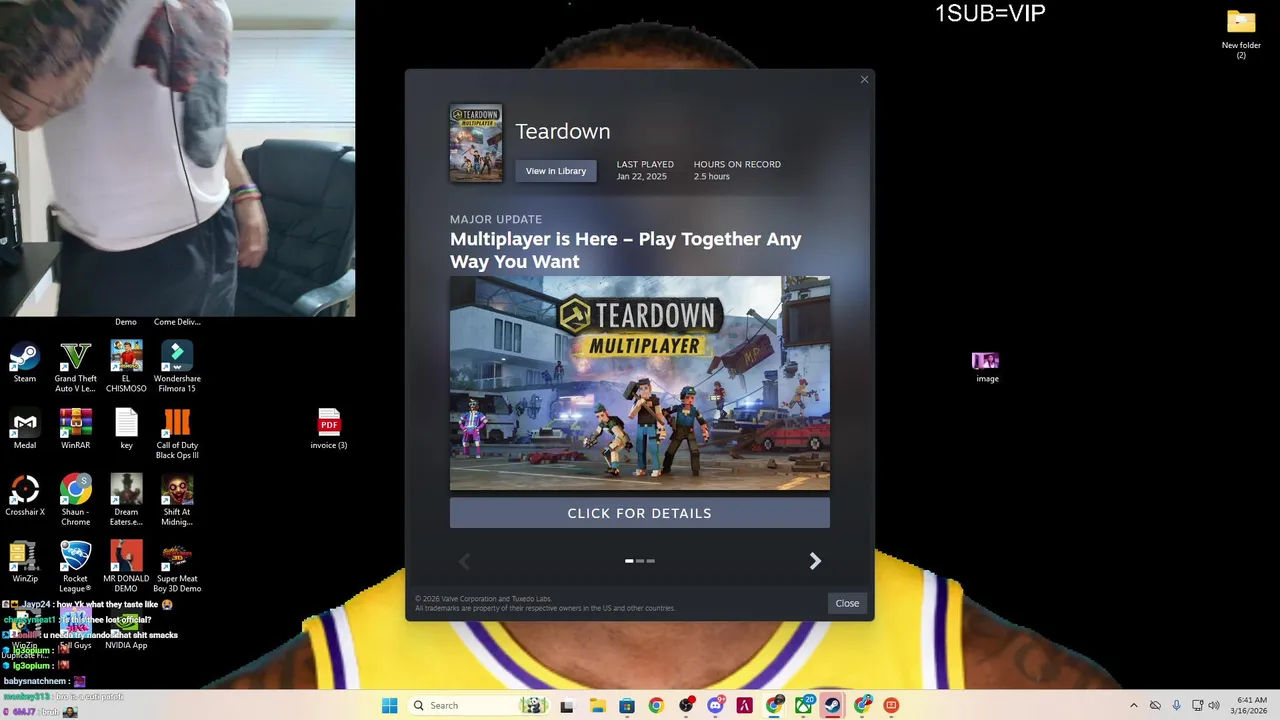Click the 'Teardown' title text
This screenshot has height=720, width=1280.
(x=562, y=131)
